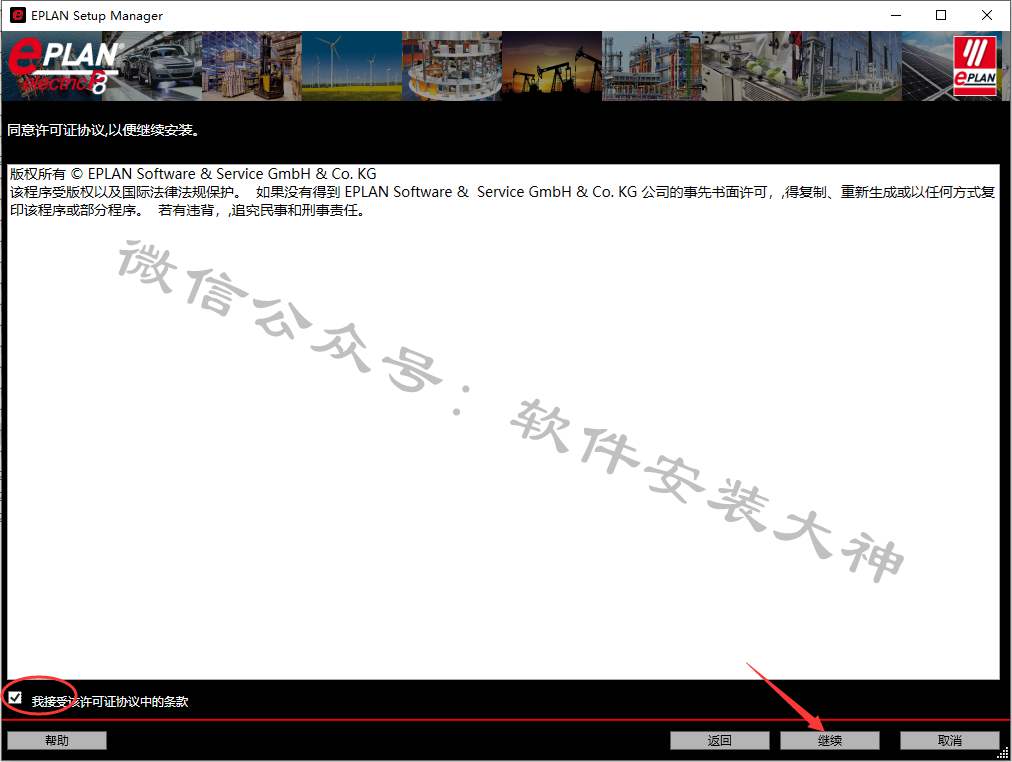
Task: Maximize the EPLAN Setup Manager window
Action: pyautogui.click(x=941, y=15)
